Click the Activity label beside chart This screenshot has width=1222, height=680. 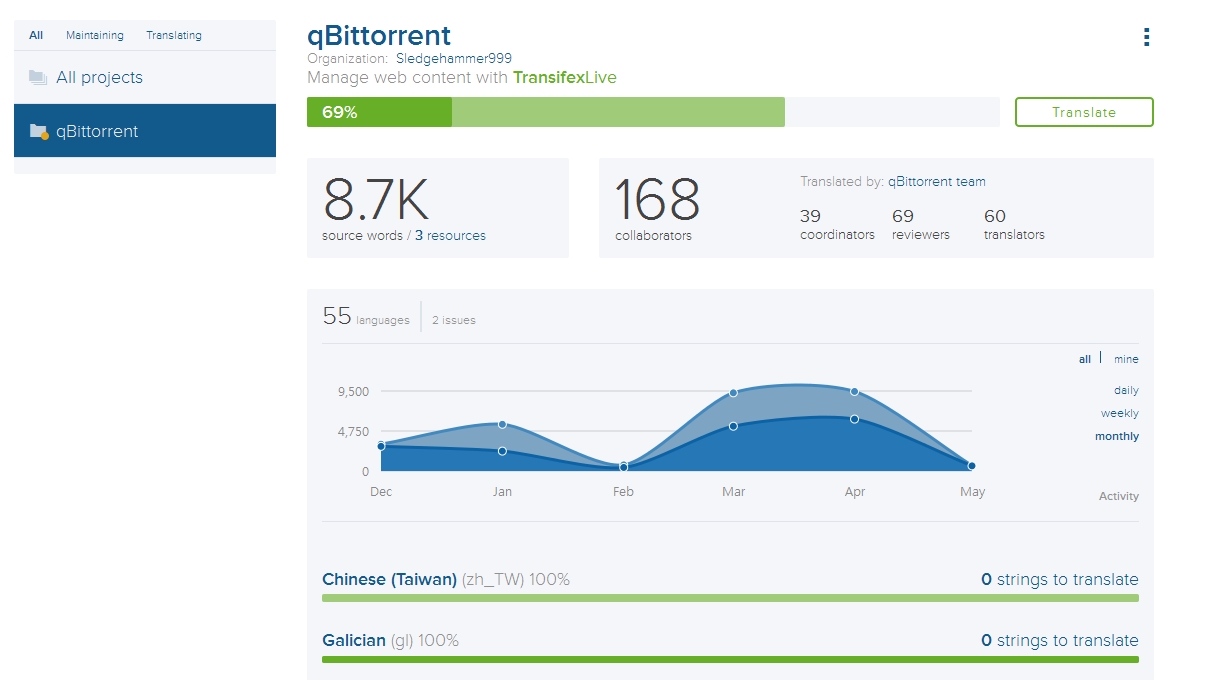click(1119, 496)
